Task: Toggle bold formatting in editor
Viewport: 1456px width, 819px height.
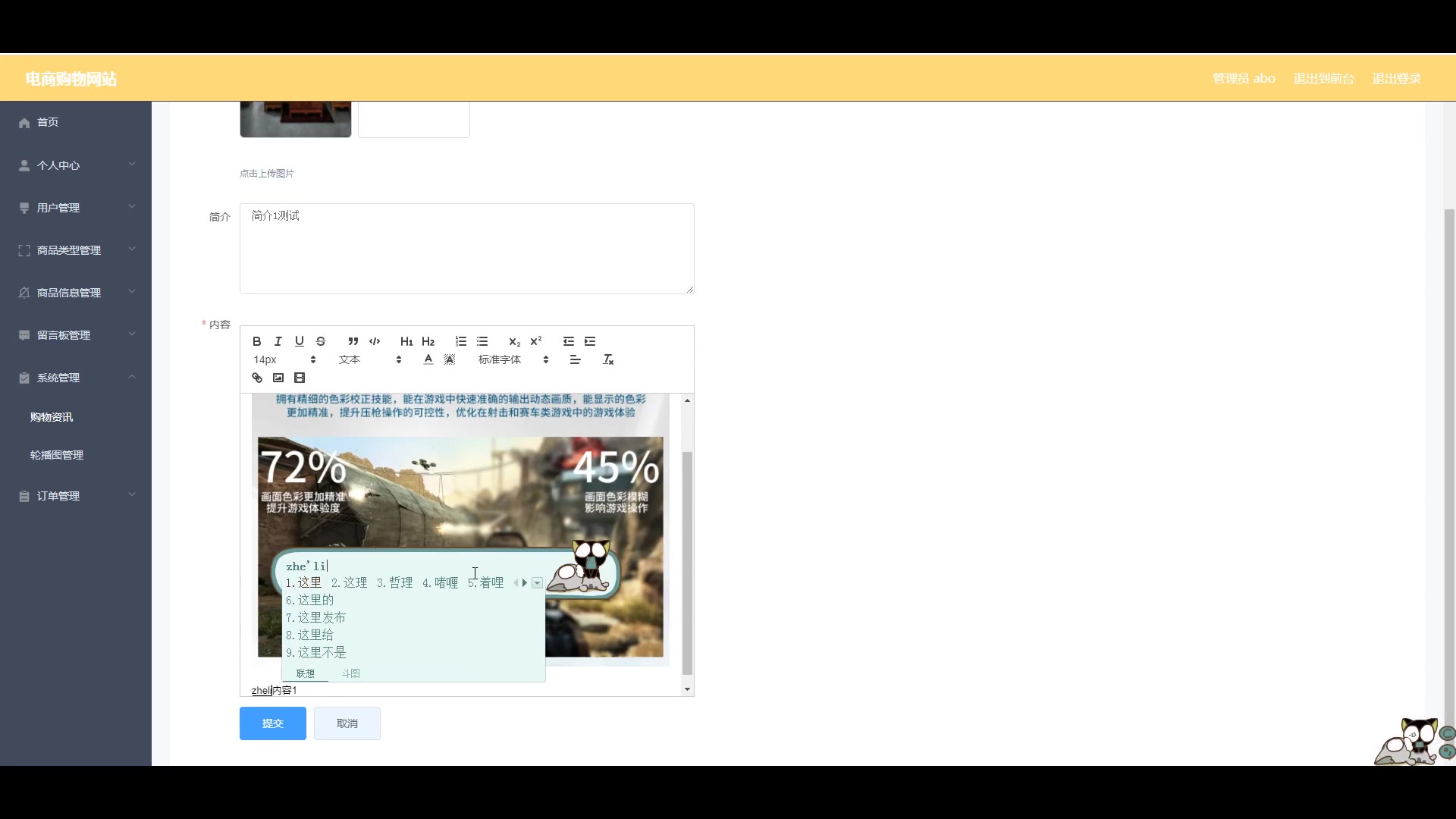Action: coord(257,341)
